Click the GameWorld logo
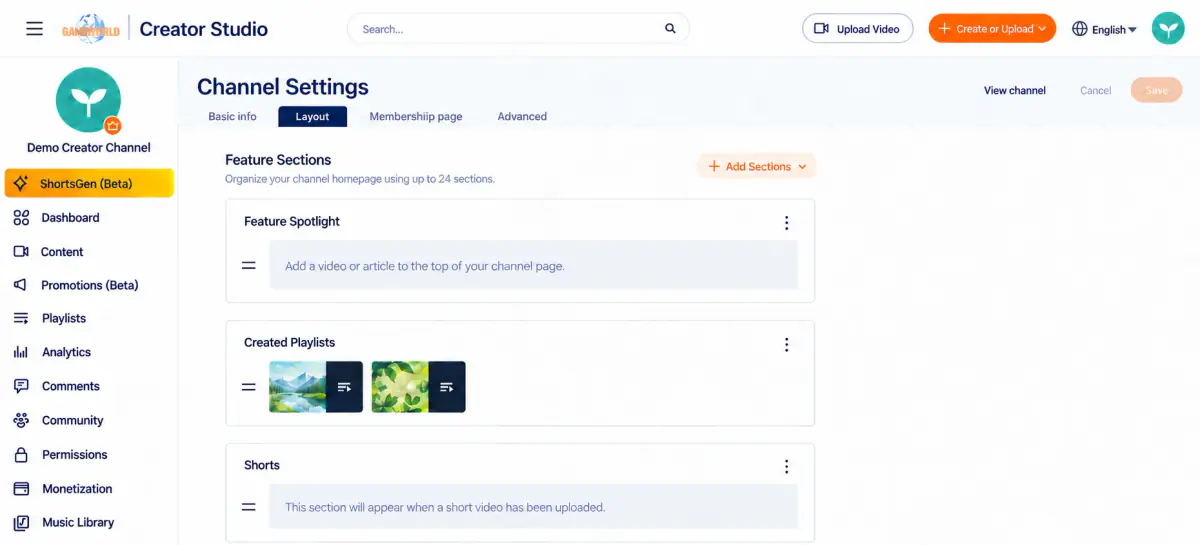 [x=91, y=29]
